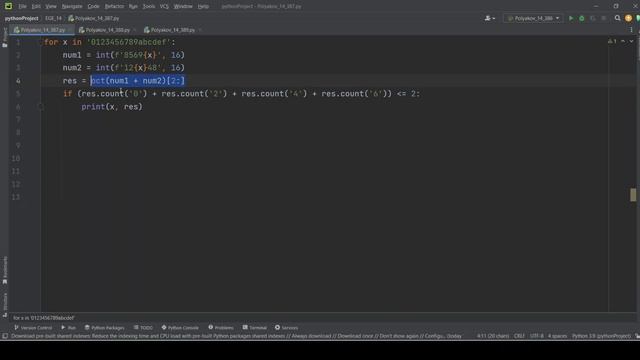The height and width of the screenshot is (360, 640).
Task: Click EGE_14 folder in the breadcrumb
Action: click(53, 18)
